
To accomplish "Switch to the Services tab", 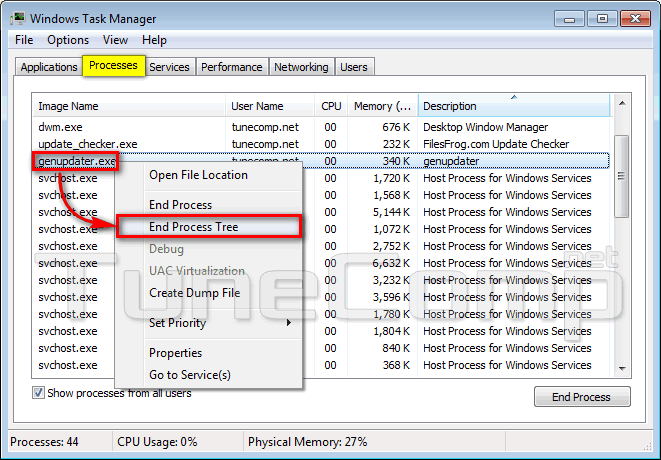I will point(169,67).
